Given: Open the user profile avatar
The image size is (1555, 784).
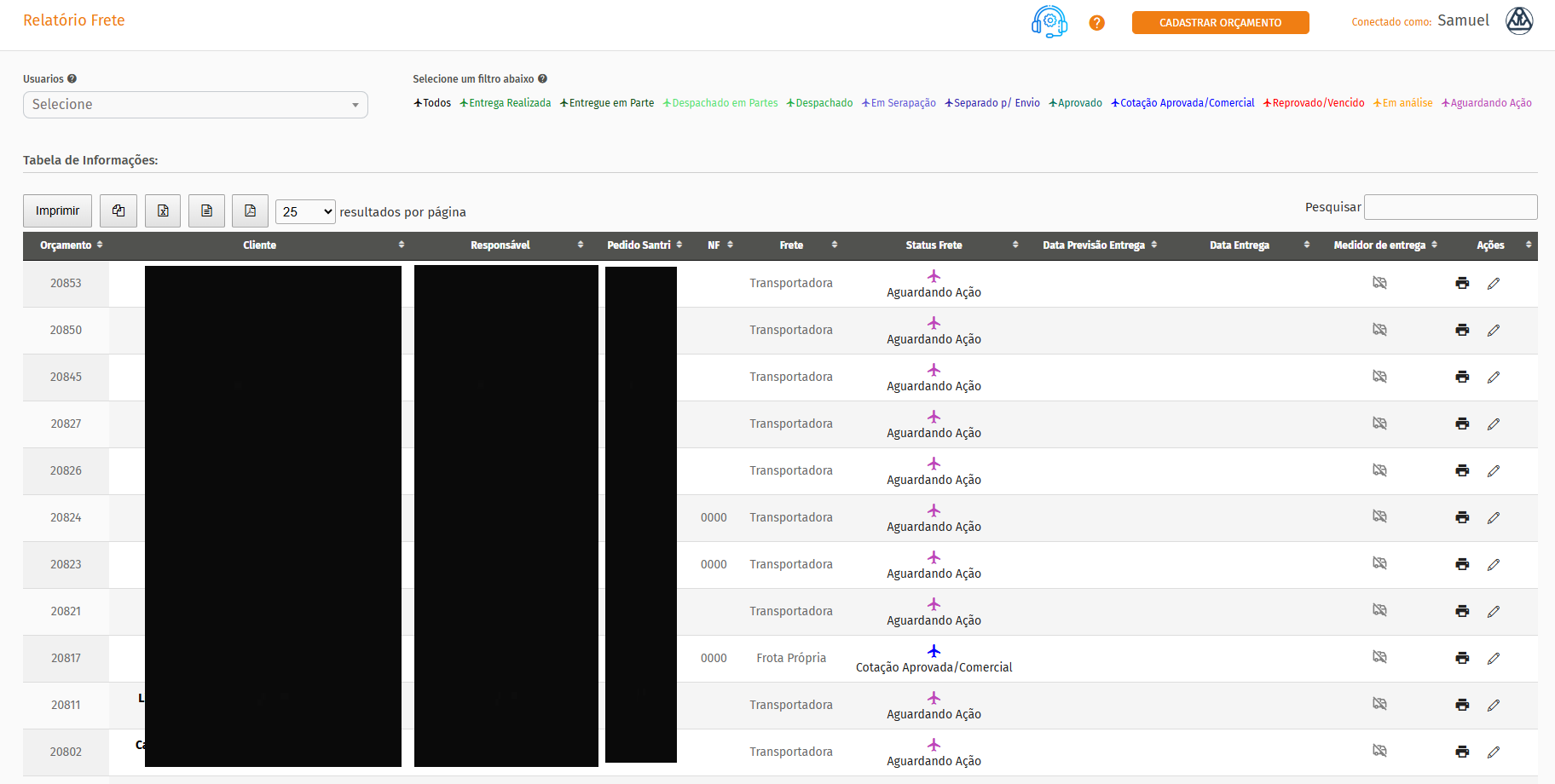Looking at the screenshot, I should 1519,21.
